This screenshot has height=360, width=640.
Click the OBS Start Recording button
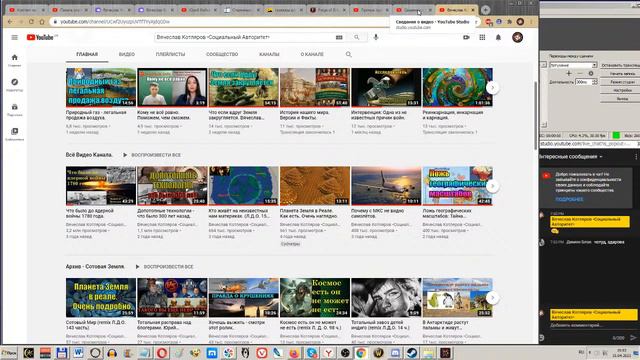pyautogui.click(x=620, y=73)
